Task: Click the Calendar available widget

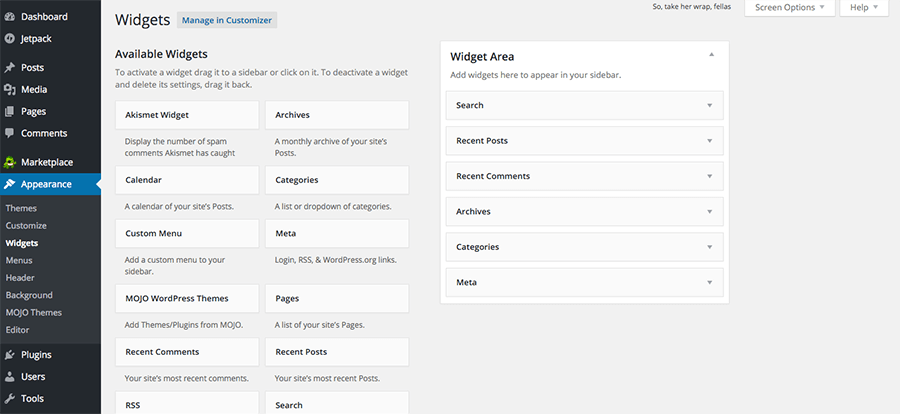Action: click(187, 180)
